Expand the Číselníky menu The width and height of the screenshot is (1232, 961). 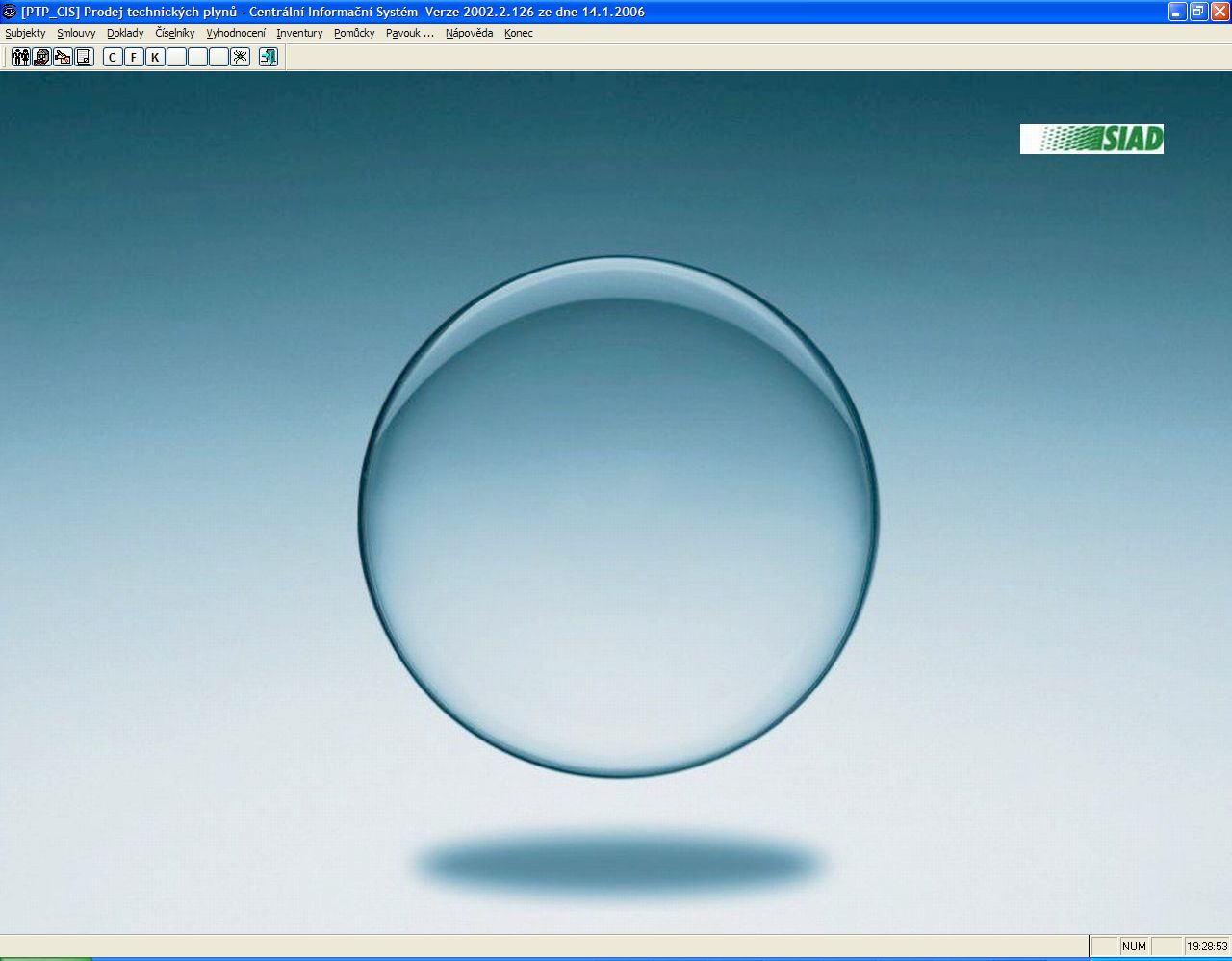[x=175, y=33]
